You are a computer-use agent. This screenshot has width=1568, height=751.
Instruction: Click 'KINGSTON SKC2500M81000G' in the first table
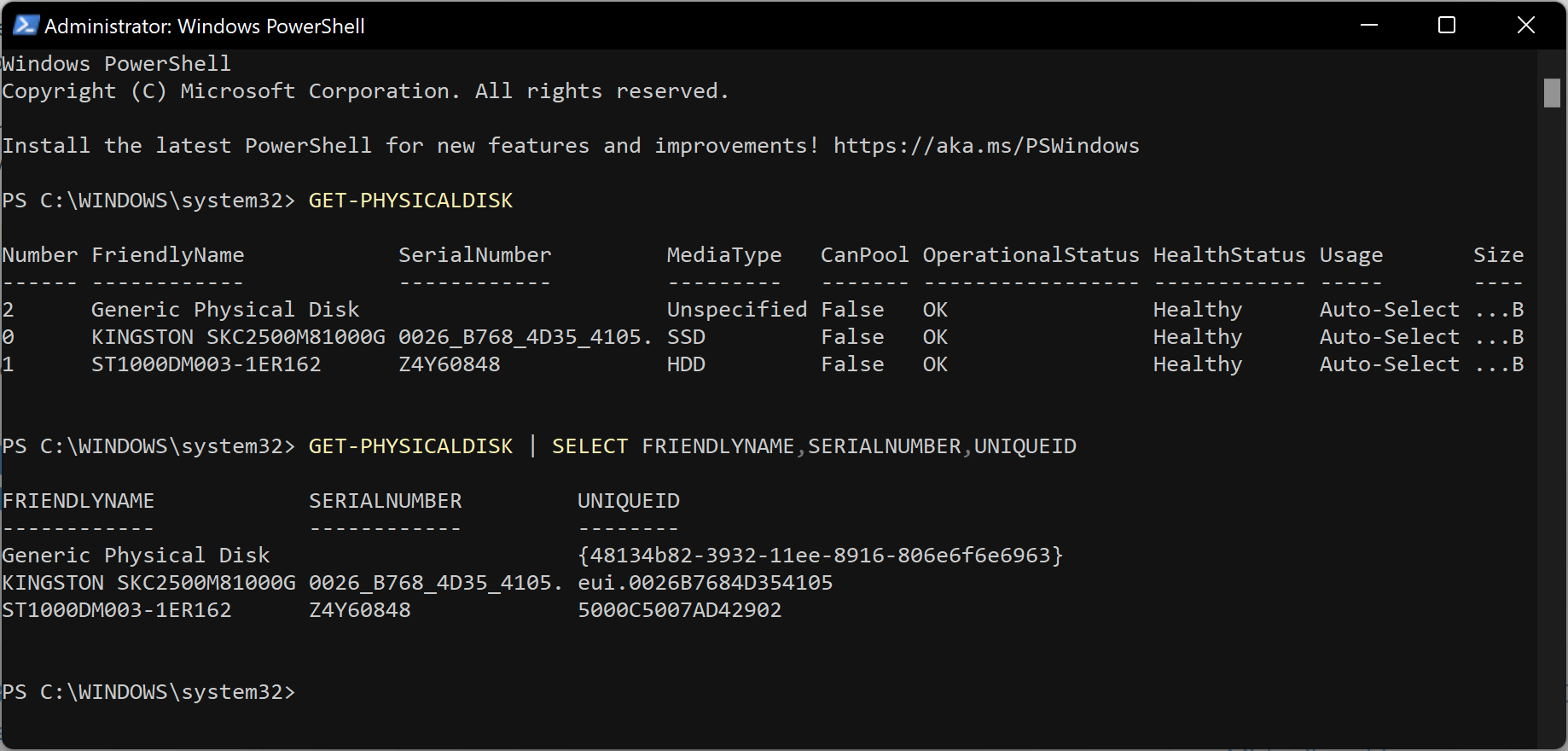[238, 337]
